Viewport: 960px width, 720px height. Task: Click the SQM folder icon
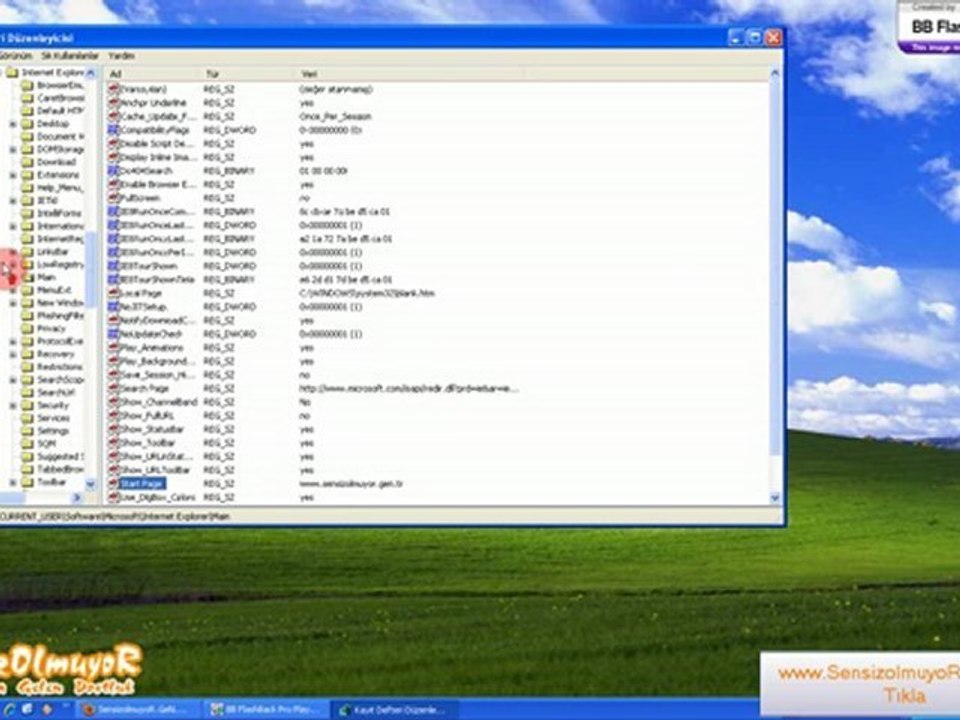(x=27, y=443)
